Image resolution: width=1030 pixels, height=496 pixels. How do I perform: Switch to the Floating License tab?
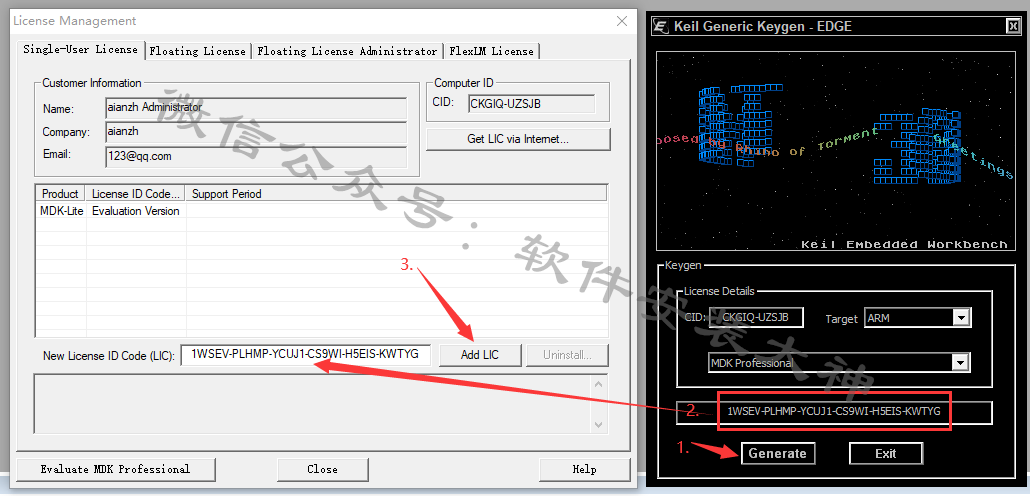(x=198, y=51)
